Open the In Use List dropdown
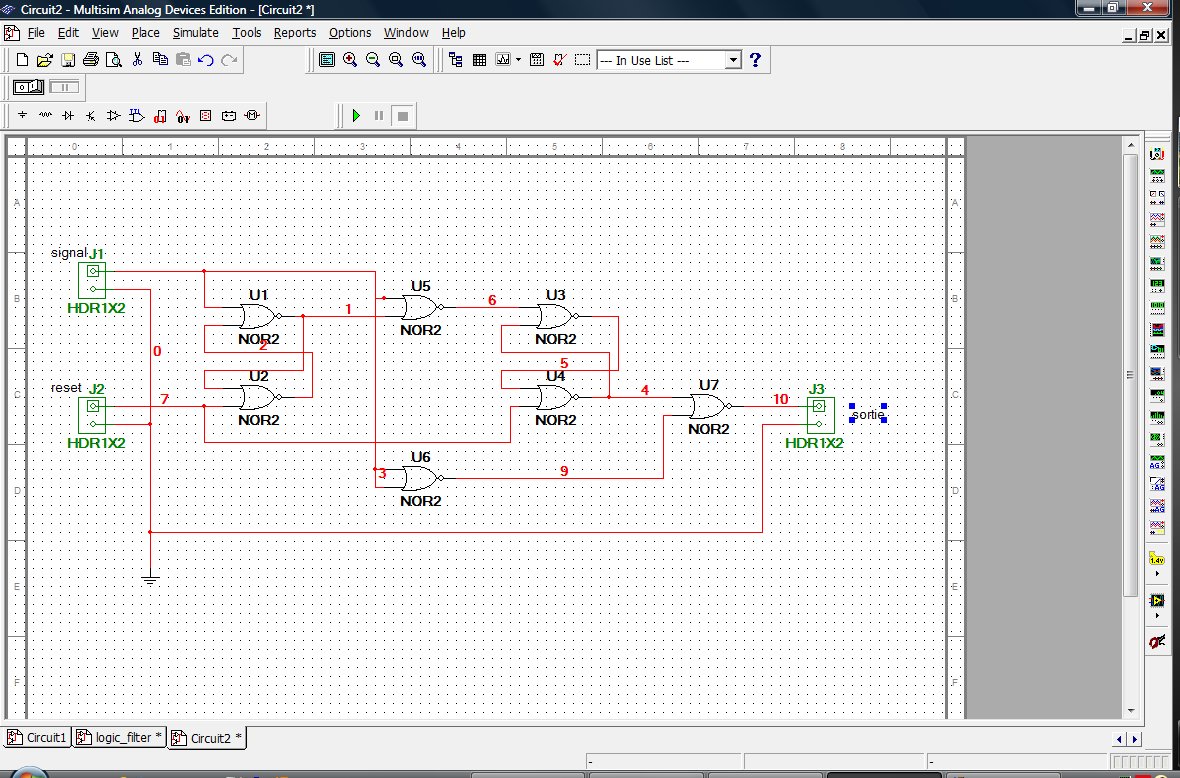This screenshot has width=1180, height=778. tap(733, 60)
